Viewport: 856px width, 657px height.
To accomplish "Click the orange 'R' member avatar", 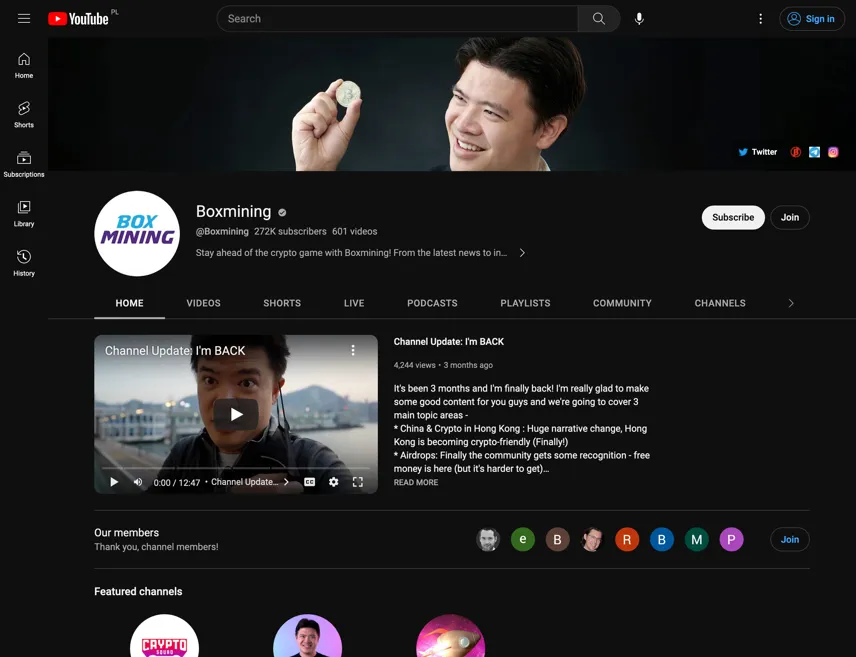I will click(627, 540).
